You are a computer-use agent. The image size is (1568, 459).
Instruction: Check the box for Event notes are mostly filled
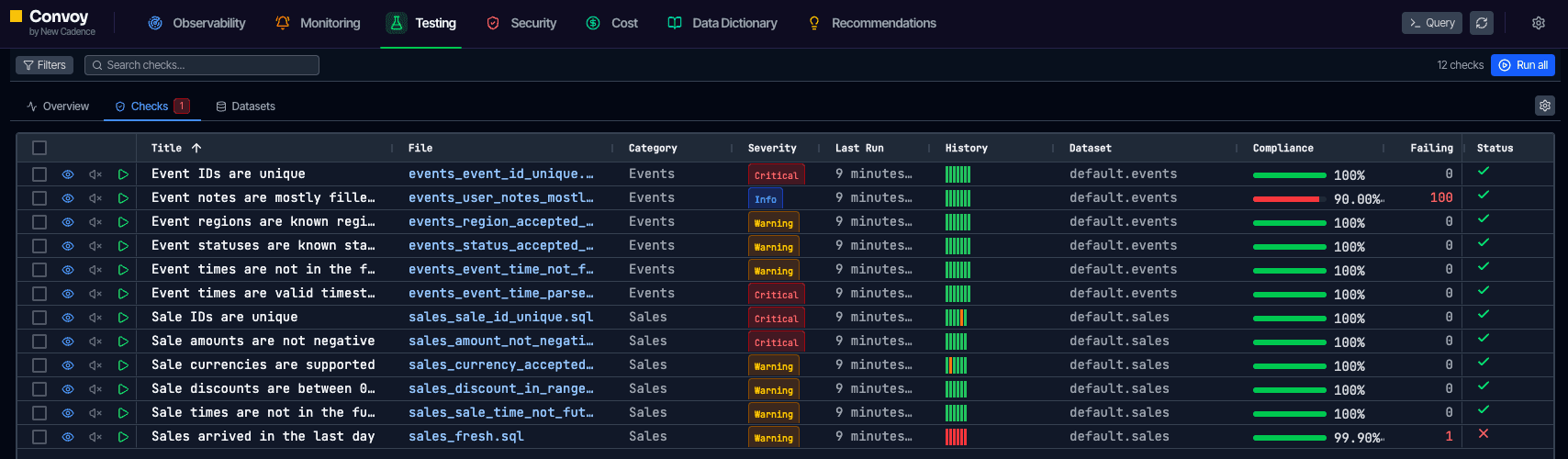(x=39, y=198)
